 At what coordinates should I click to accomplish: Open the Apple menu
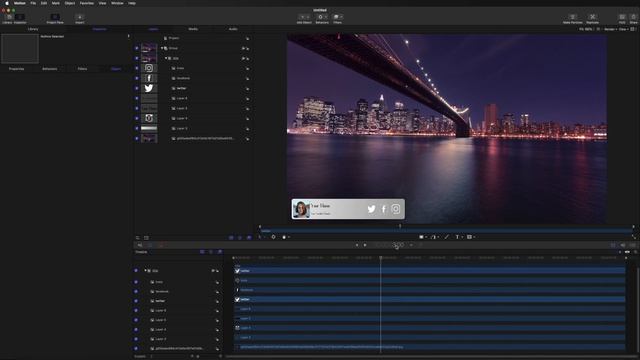tap(7, 3)
